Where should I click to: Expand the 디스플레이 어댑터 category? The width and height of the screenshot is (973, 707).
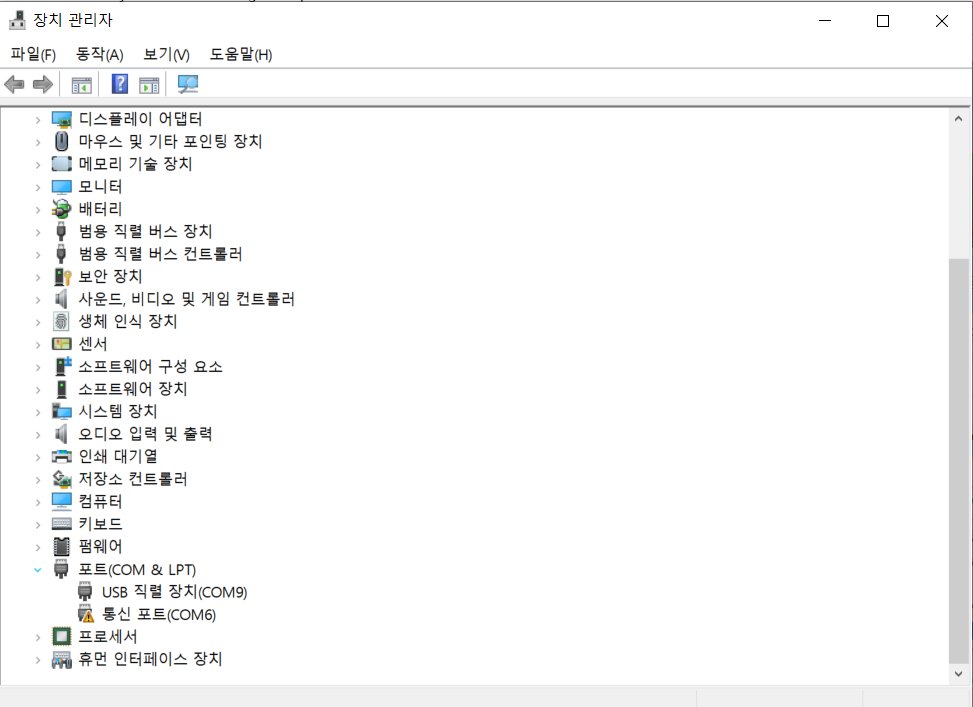(38, 119)
